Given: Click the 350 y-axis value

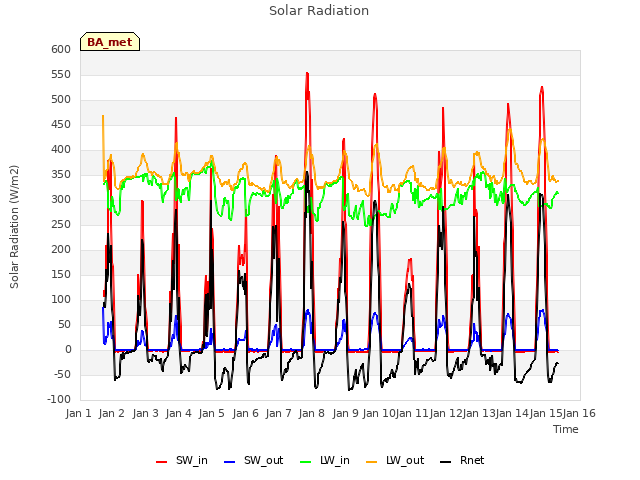Looking at the screenshot, I should click(x=61, y=174).
